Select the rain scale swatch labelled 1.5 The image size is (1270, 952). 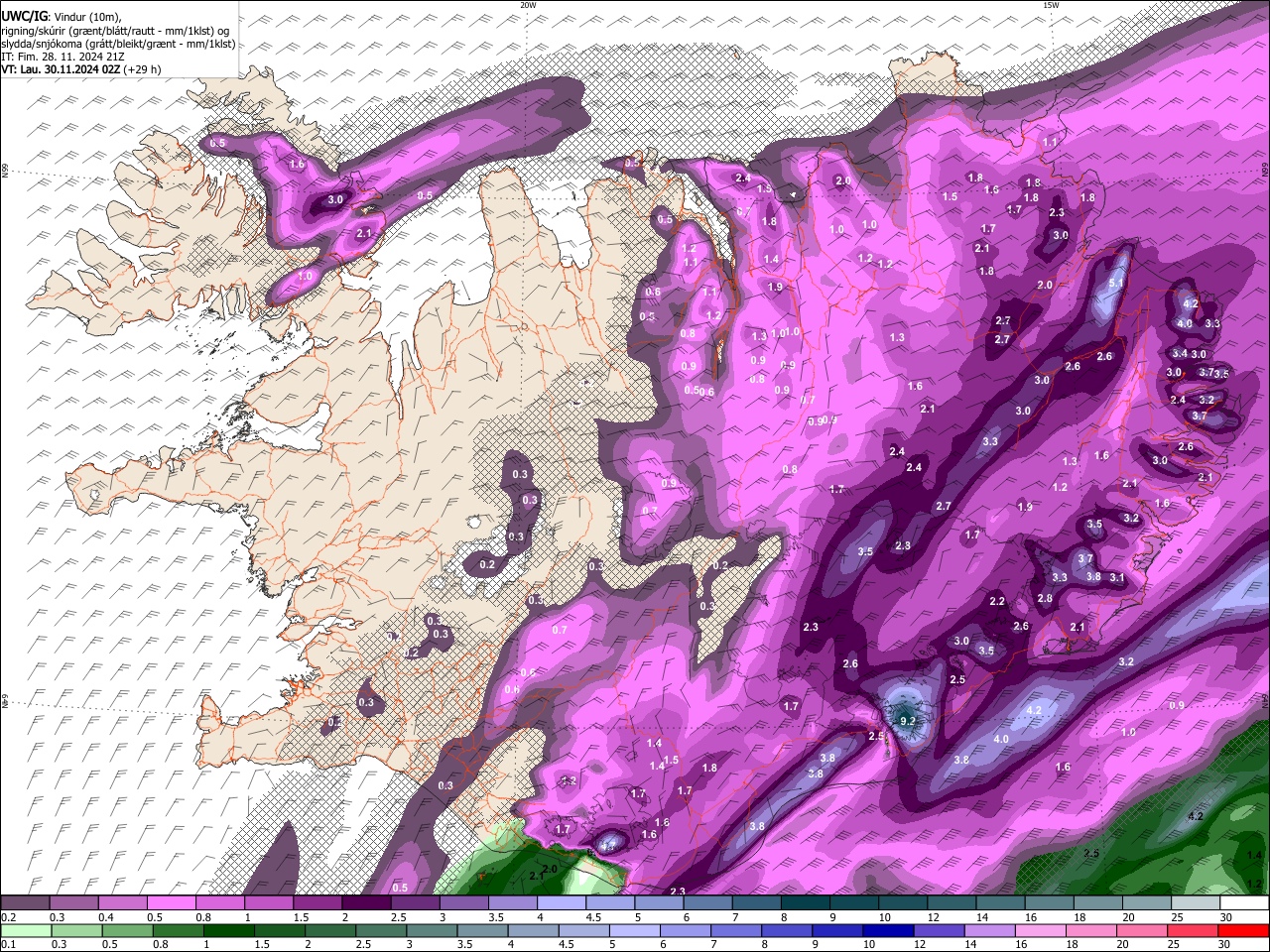coord(280,930)
